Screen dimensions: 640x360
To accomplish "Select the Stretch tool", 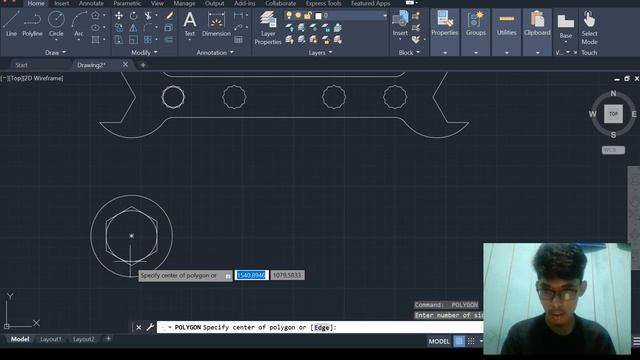I will coord(119,40).
